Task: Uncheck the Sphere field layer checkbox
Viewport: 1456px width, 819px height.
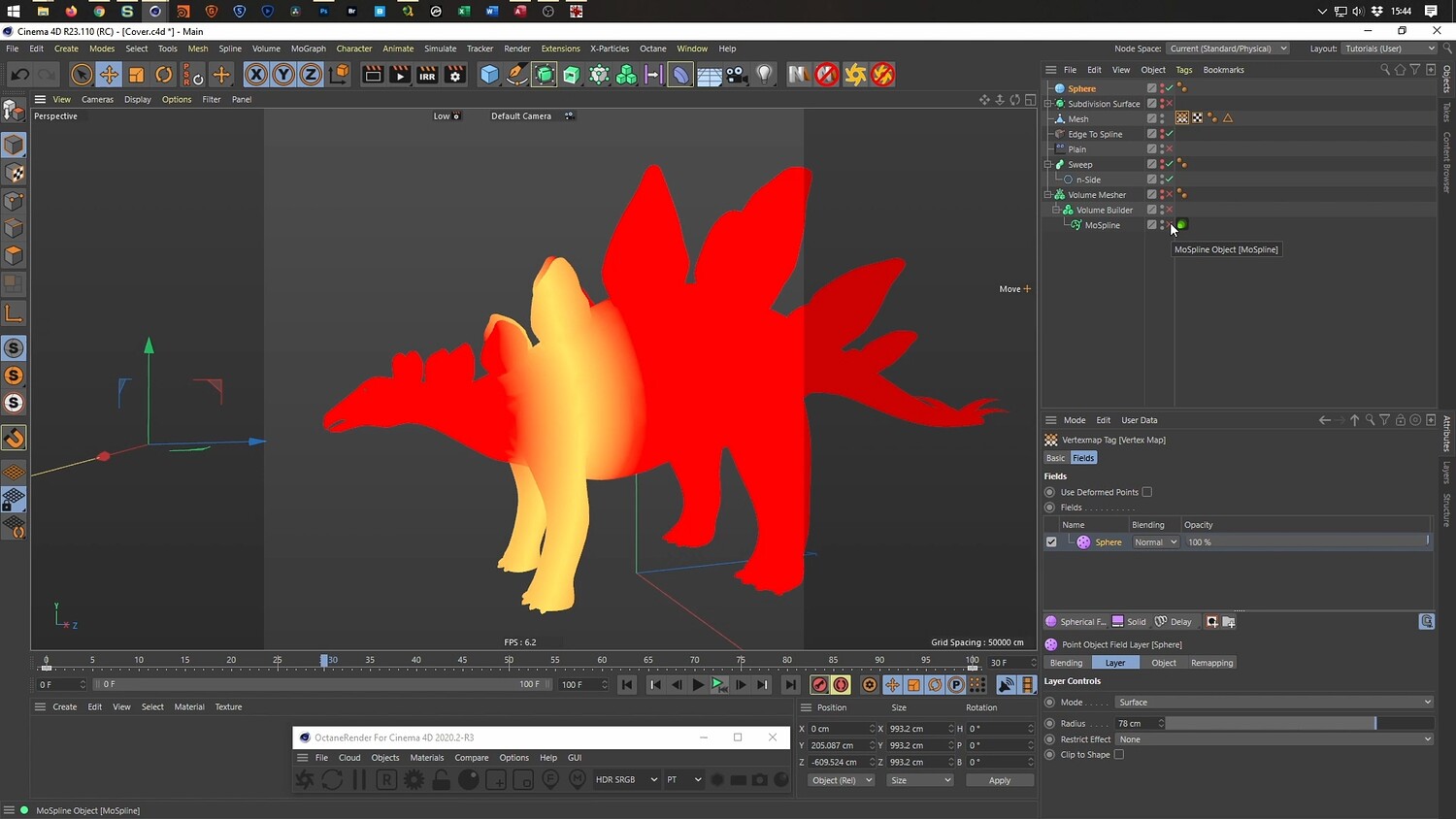Action: point(1051,542)
